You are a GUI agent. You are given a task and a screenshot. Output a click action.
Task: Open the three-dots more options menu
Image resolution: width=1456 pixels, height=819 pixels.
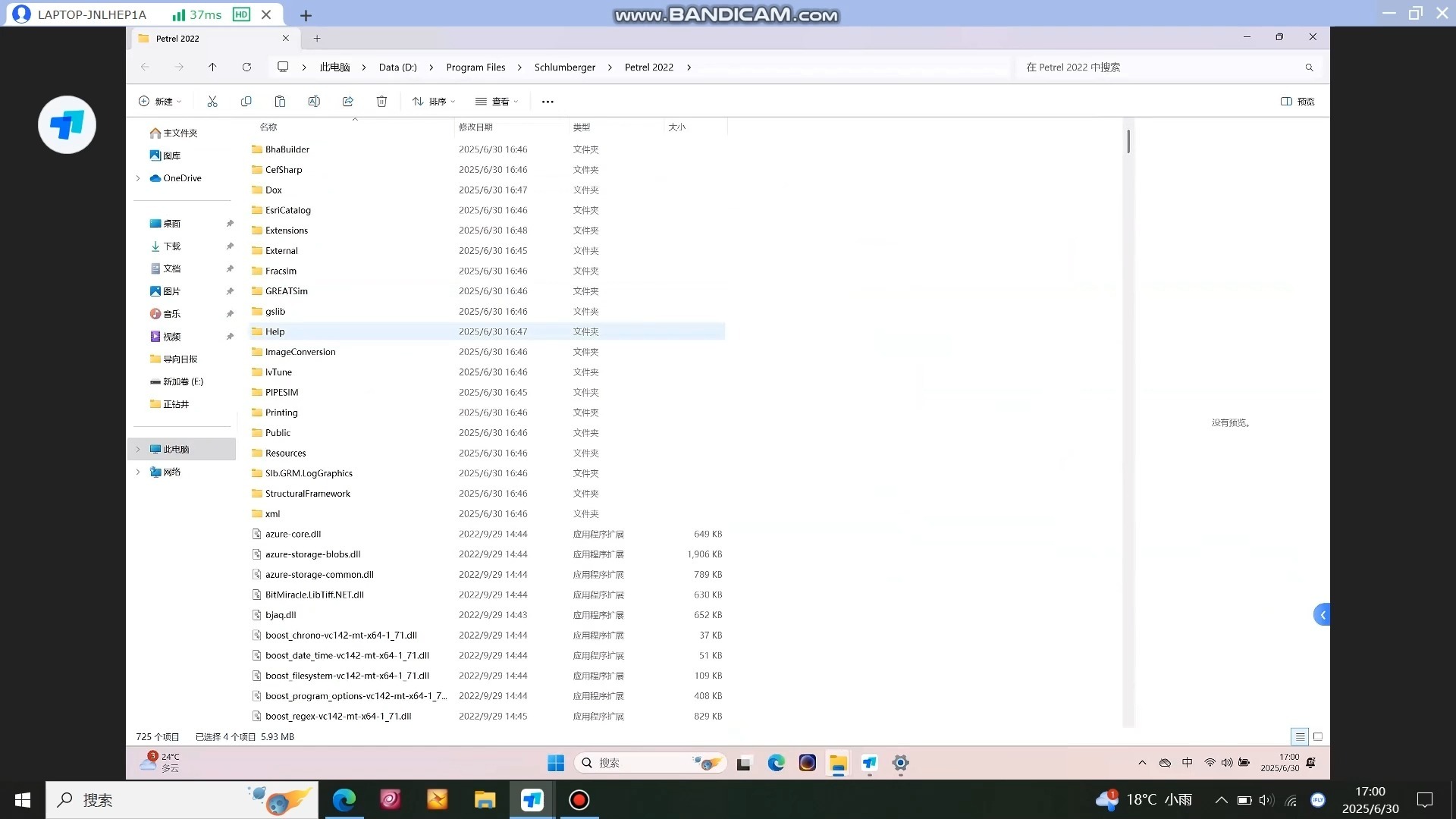(x=548, y=101)
